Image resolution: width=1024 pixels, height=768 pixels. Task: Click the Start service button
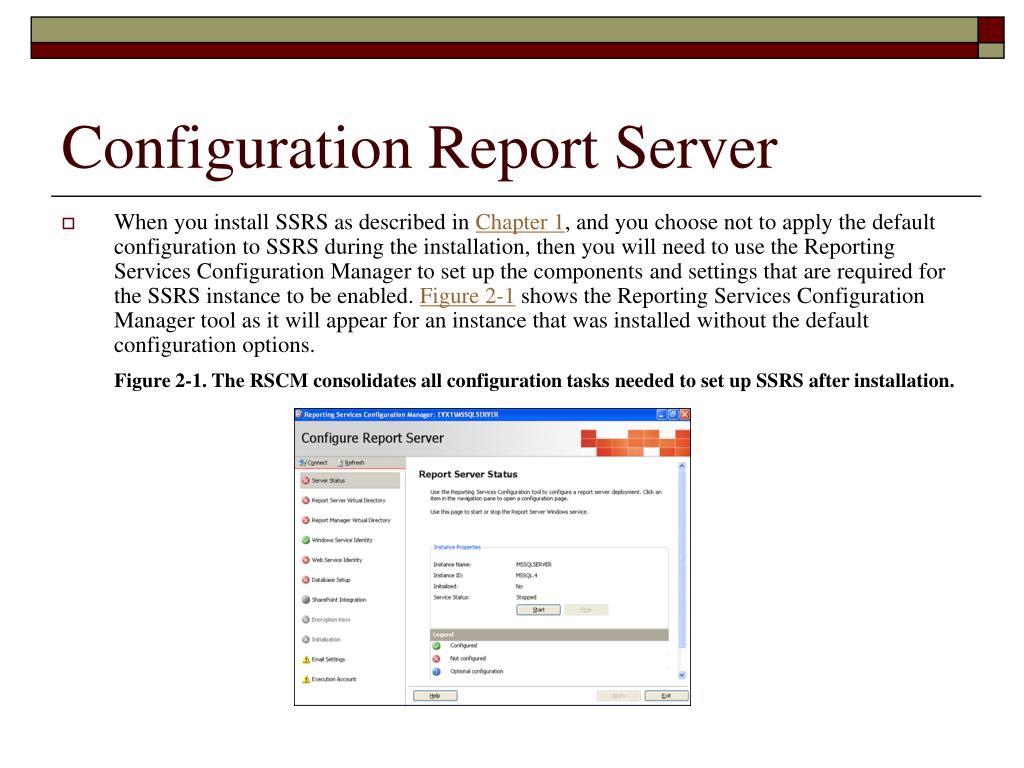pyautogui.click(x=538, y=610)
